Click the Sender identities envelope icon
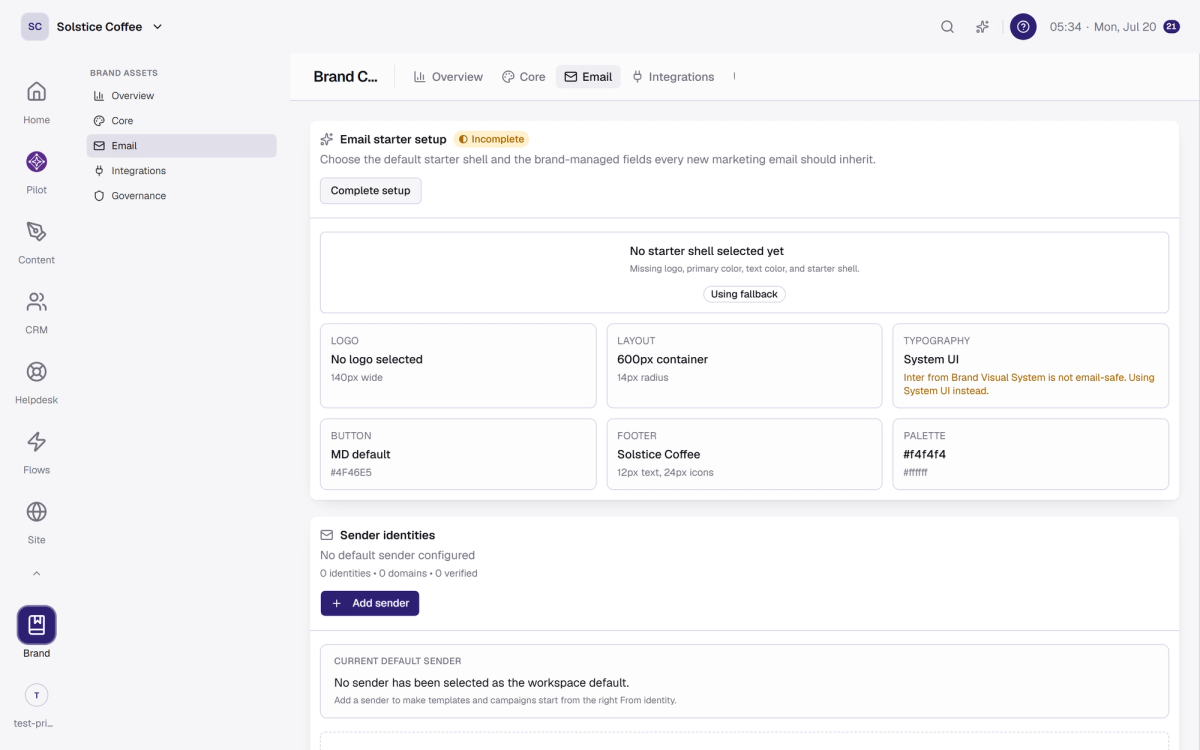 click(327, 535)
